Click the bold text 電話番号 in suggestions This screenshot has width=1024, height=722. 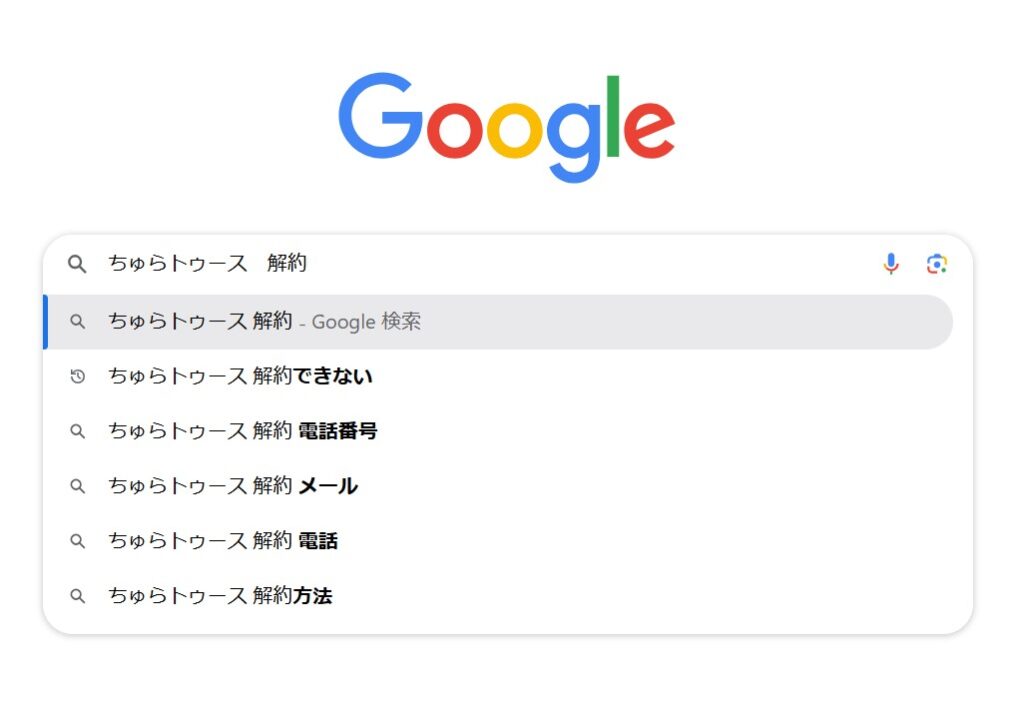[x=338, y=431]
